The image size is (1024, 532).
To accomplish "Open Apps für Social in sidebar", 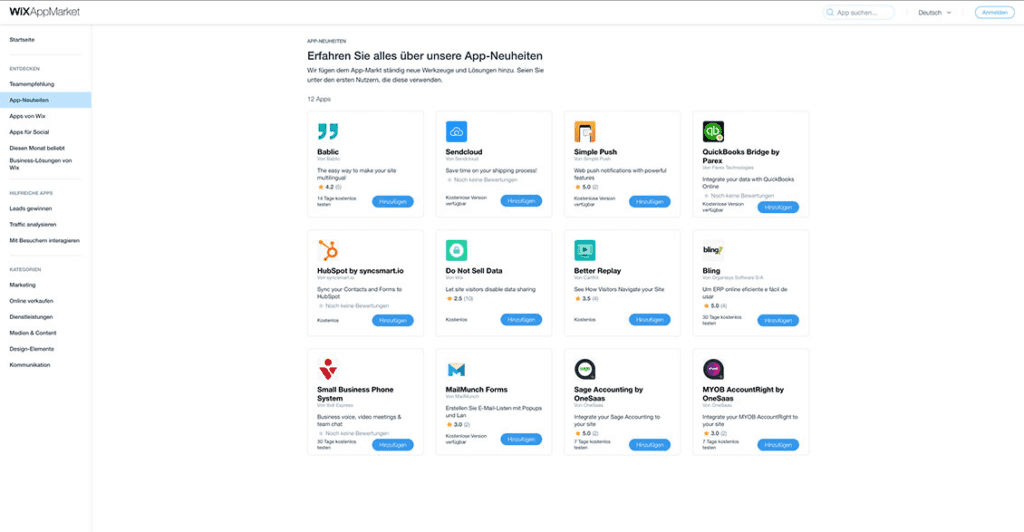I will pyautogui.click(x=29, y=132).
